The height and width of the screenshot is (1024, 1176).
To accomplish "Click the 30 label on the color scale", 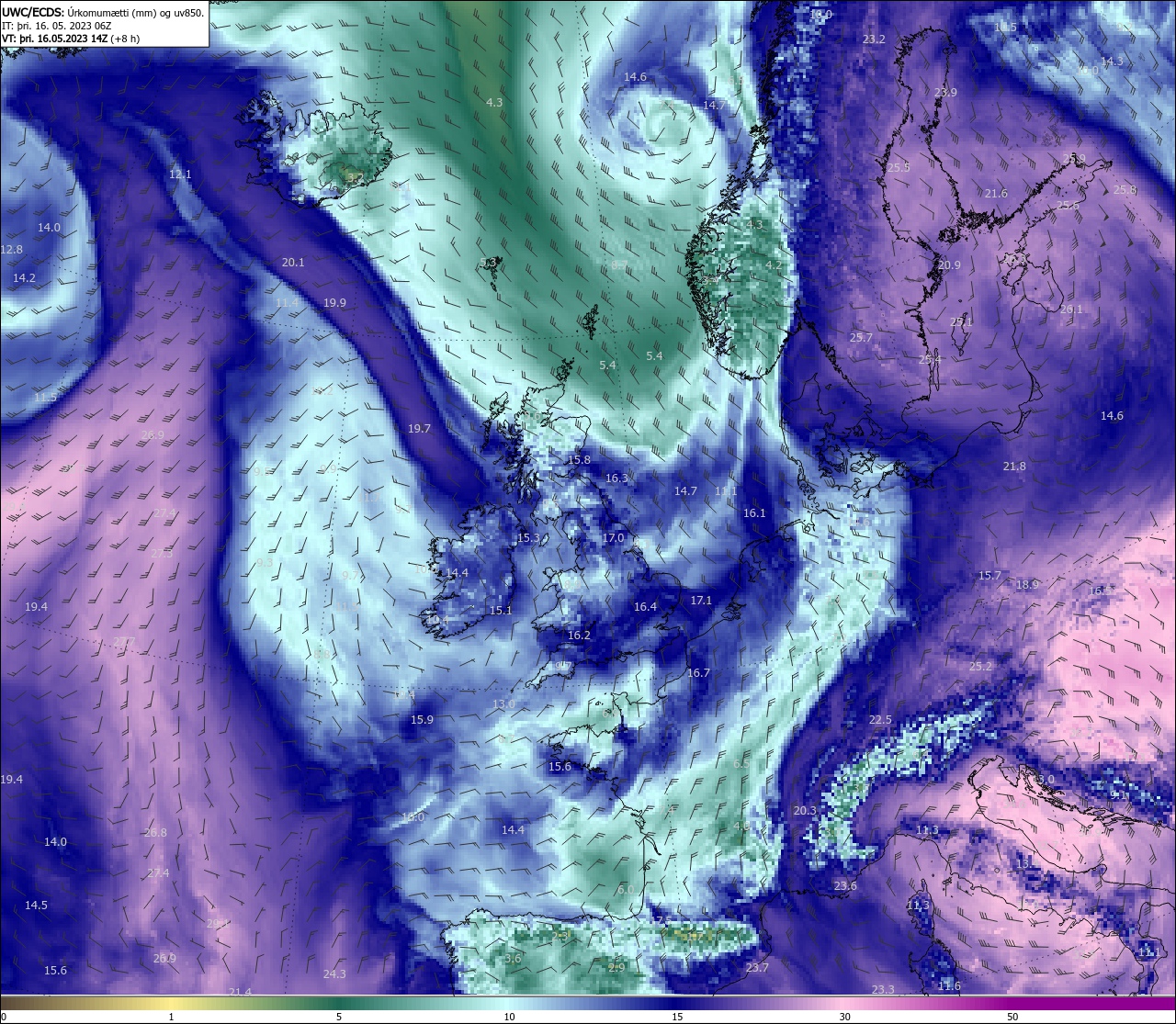I will tap(844, 1017).
